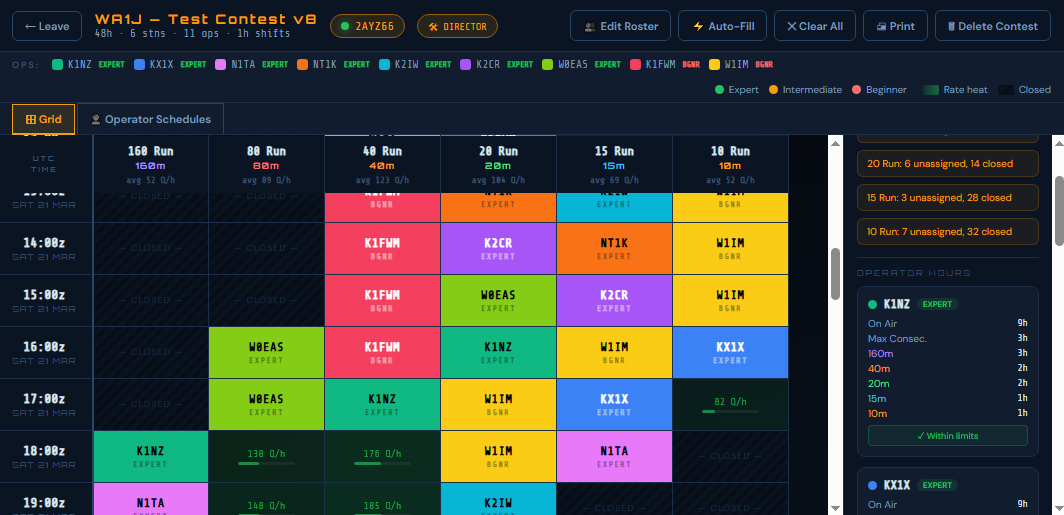Click the 20 Run unassigned warning

[x=948, y=164]
